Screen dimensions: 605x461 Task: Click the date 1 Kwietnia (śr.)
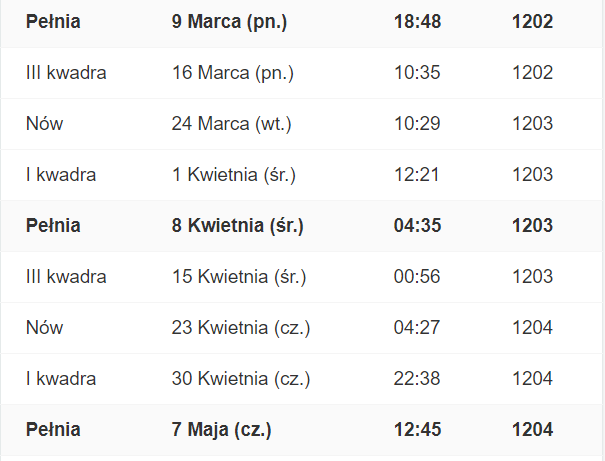[x=234, y=175]
